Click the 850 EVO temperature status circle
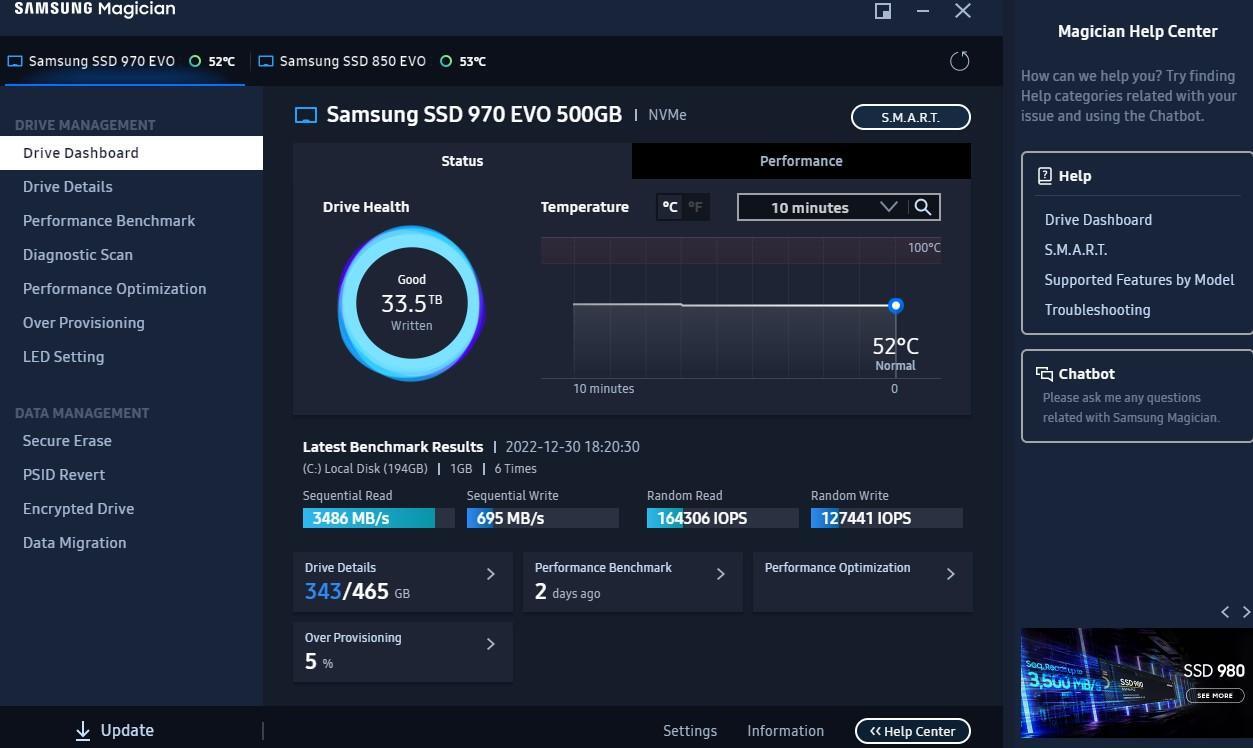Viewport: 1253px width, 748px height. pyautogui.click(x=446, y=61)
